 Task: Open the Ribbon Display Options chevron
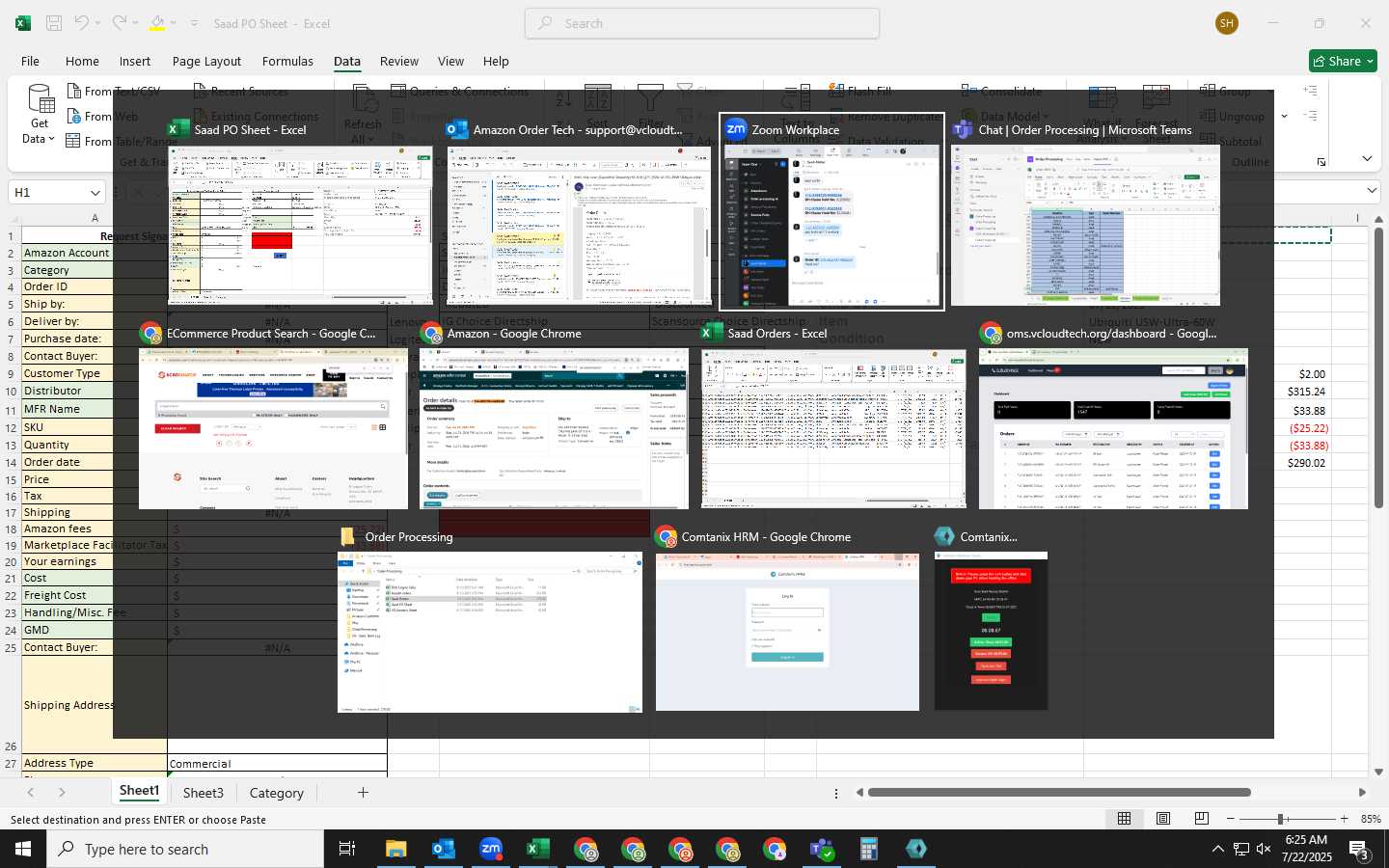[x=1367, y=158]
